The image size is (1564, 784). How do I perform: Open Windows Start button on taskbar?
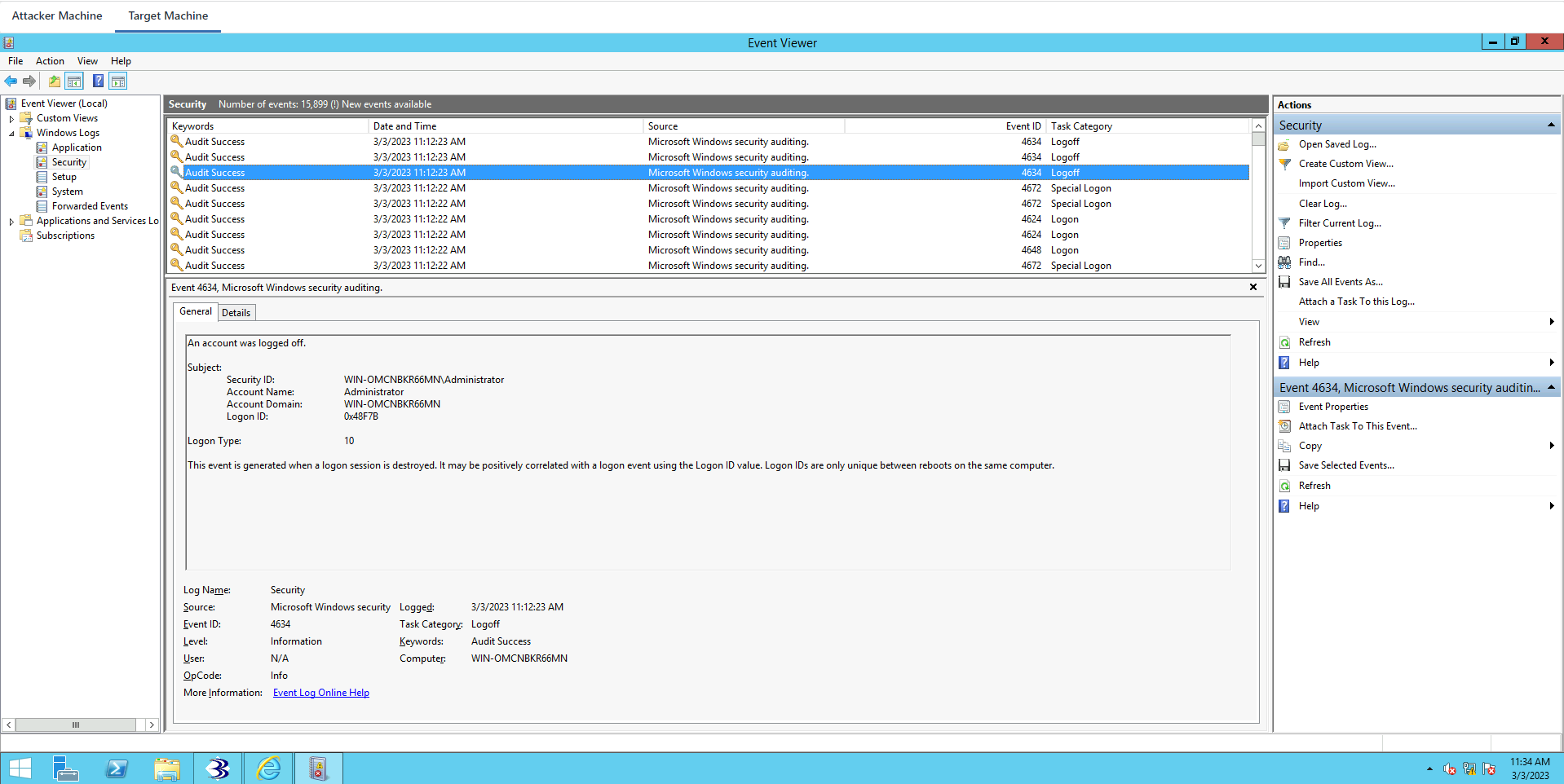(x=20, y=769)
